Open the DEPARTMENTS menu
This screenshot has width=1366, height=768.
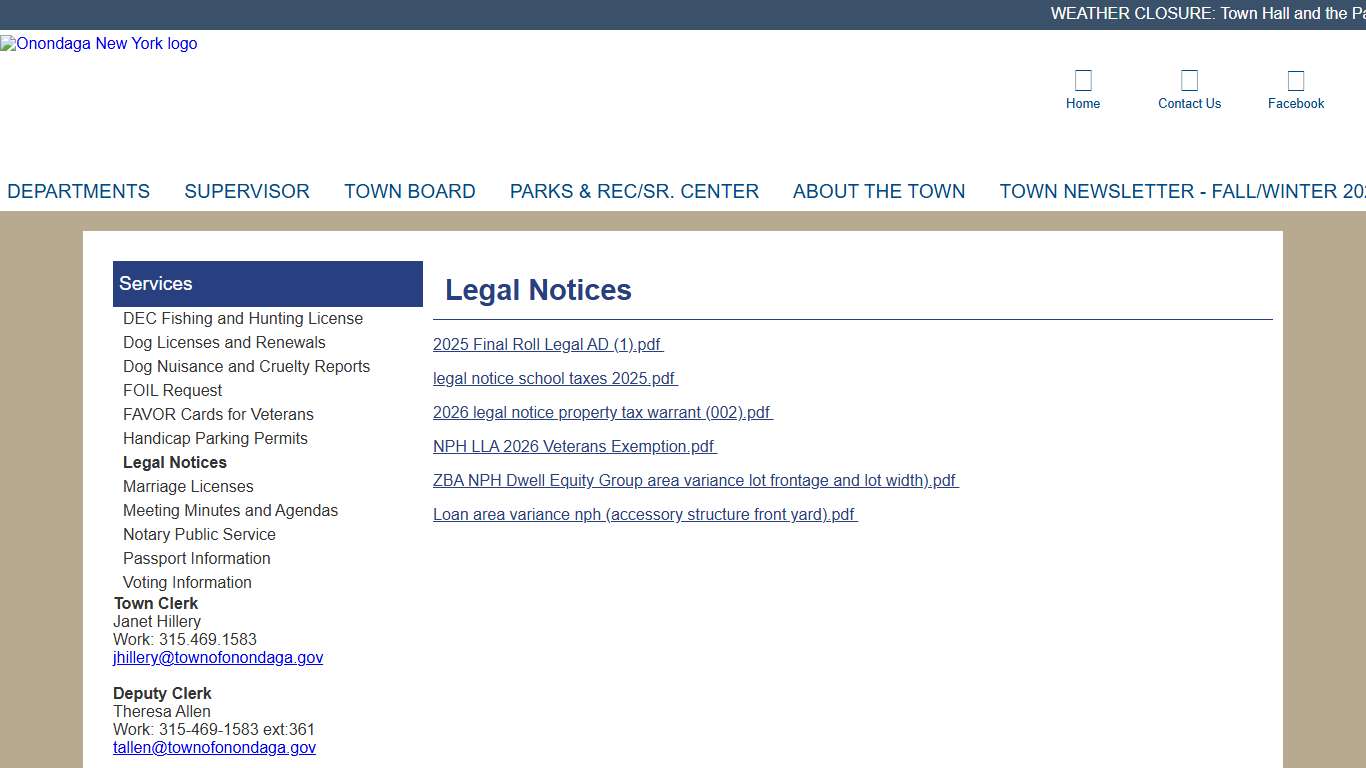tap(79, 191)
